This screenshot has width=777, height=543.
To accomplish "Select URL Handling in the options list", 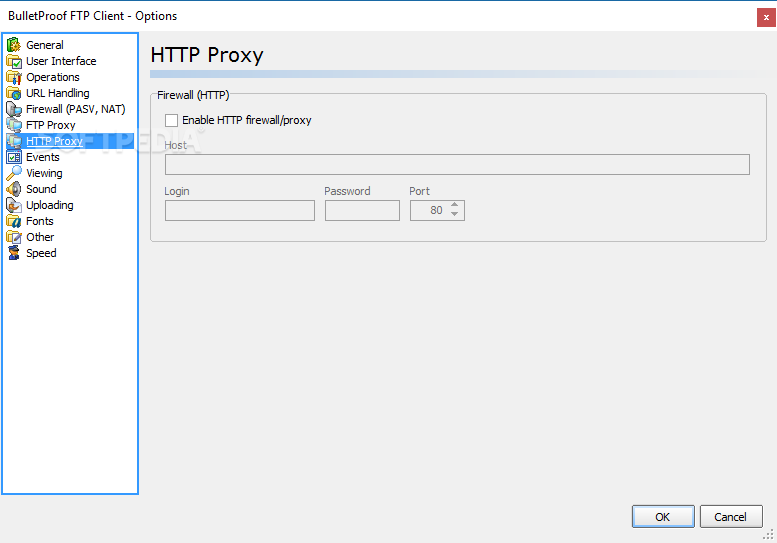I will (57, 93).
